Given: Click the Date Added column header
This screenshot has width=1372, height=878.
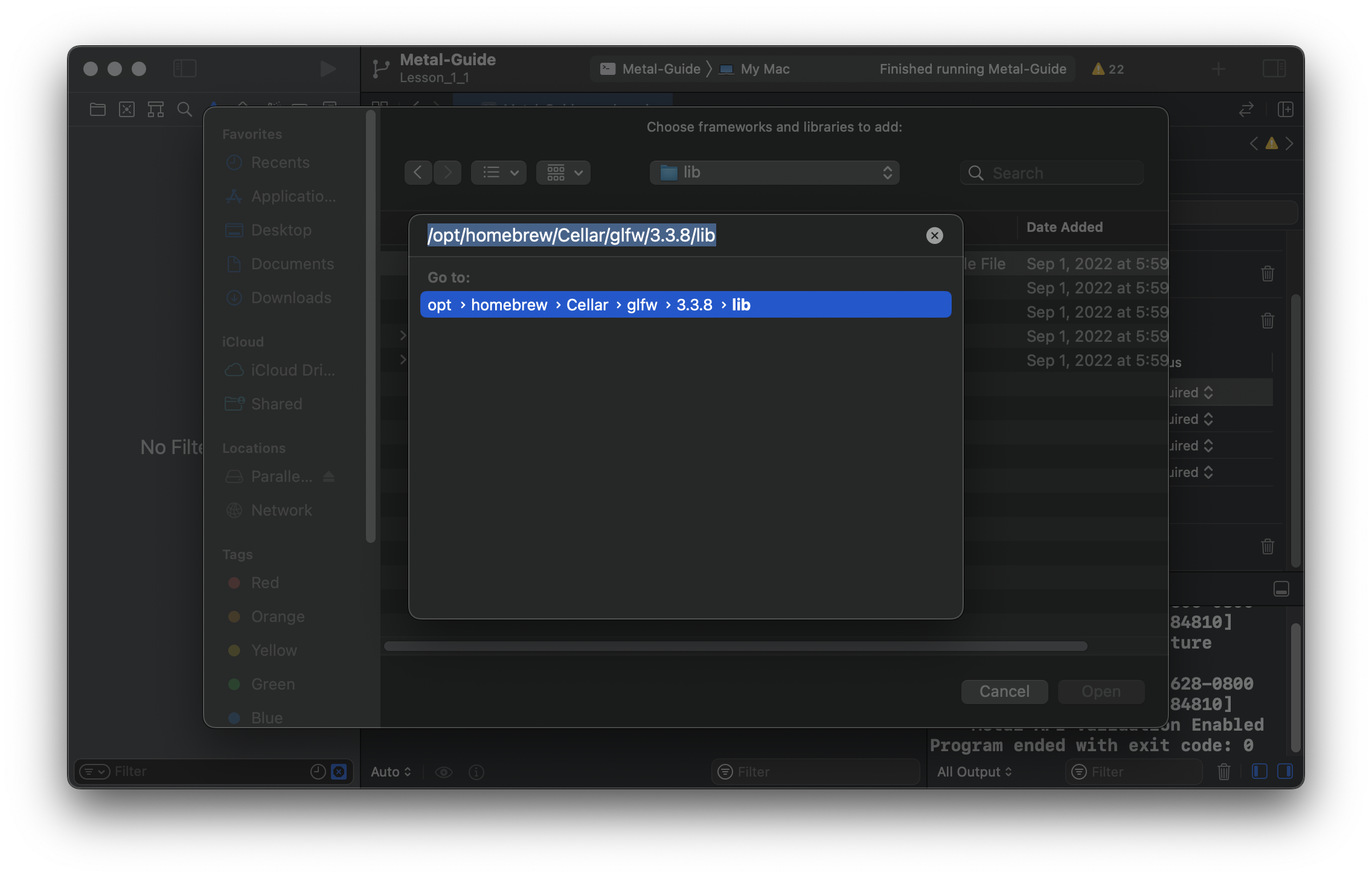Looking at the screenshot, I should [1065, 227].
